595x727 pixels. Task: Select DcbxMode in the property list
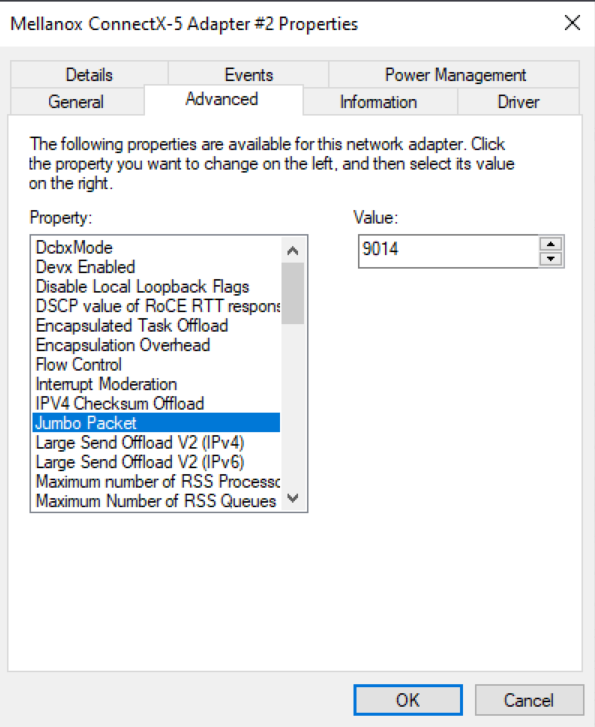pos(156,248)
